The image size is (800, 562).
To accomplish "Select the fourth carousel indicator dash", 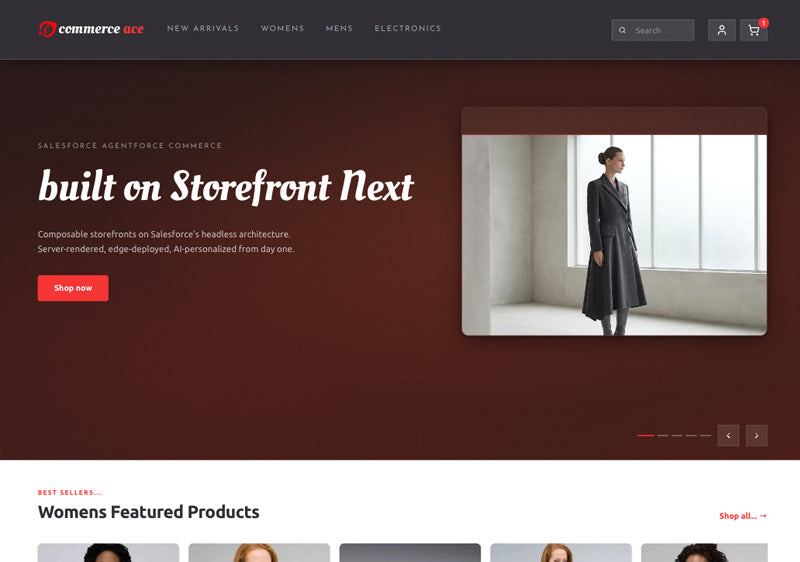I will pos(691,436).
